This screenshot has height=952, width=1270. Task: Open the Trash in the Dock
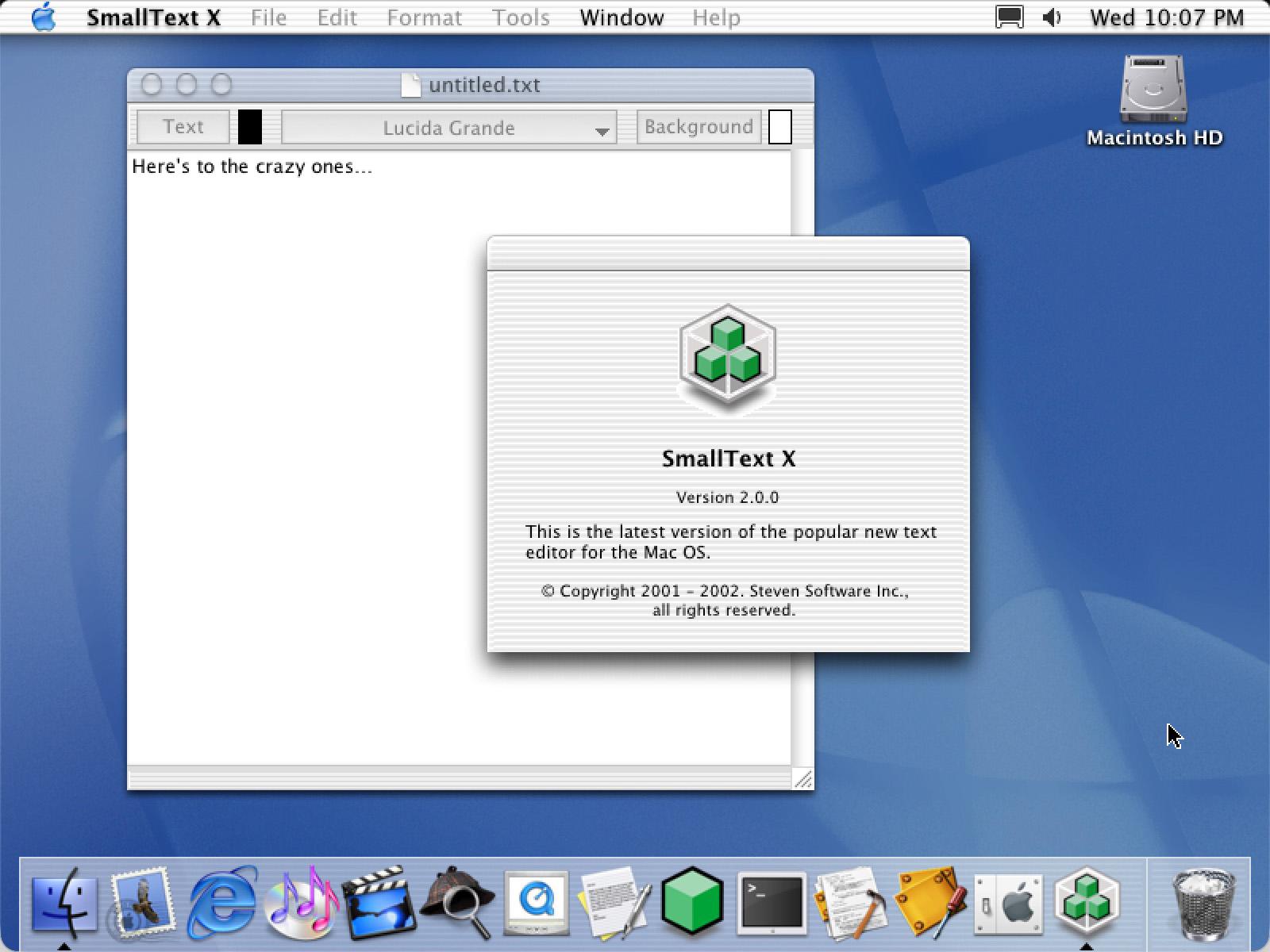click(x=1204, y=904)
